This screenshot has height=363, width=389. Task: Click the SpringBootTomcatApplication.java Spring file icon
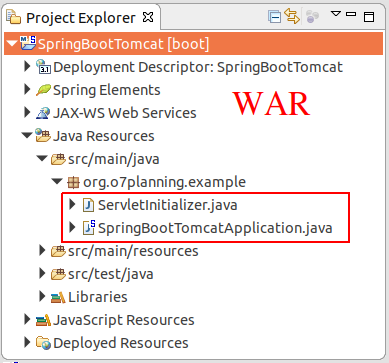[x=89, y=227]
